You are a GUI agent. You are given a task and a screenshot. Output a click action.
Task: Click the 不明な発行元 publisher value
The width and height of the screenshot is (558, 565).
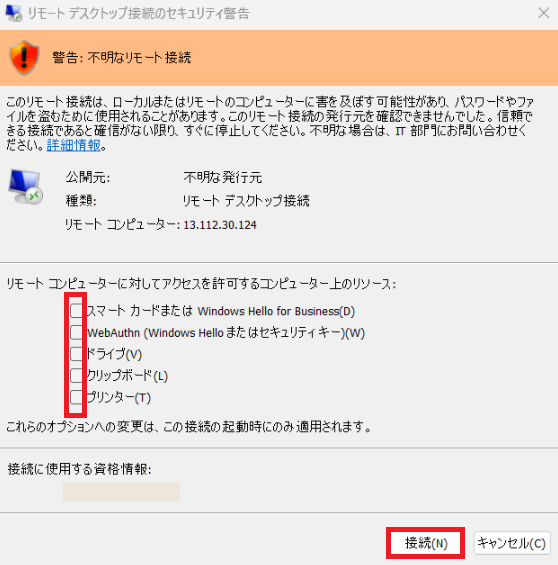[x=223, y=178]
